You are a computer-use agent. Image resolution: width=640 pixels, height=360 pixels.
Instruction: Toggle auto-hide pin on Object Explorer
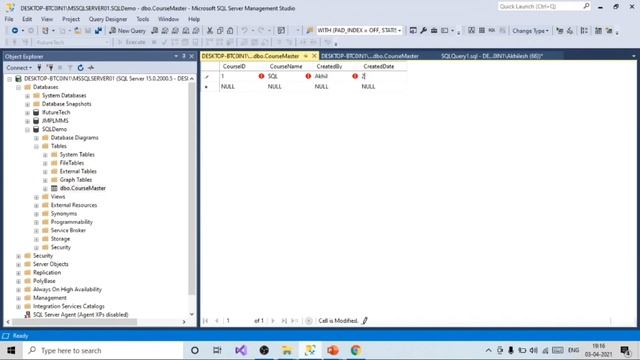[x=184, y=56]
